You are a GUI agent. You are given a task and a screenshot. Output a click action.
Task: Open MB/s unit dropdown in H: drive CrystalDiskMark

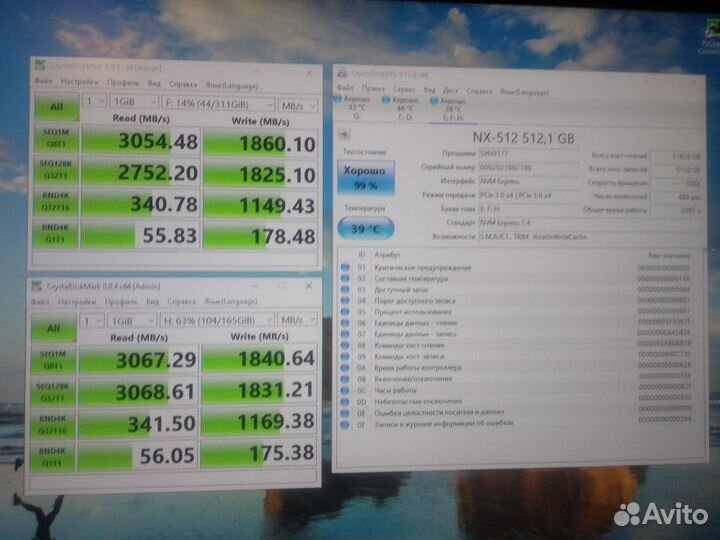(x=297, y=319)
